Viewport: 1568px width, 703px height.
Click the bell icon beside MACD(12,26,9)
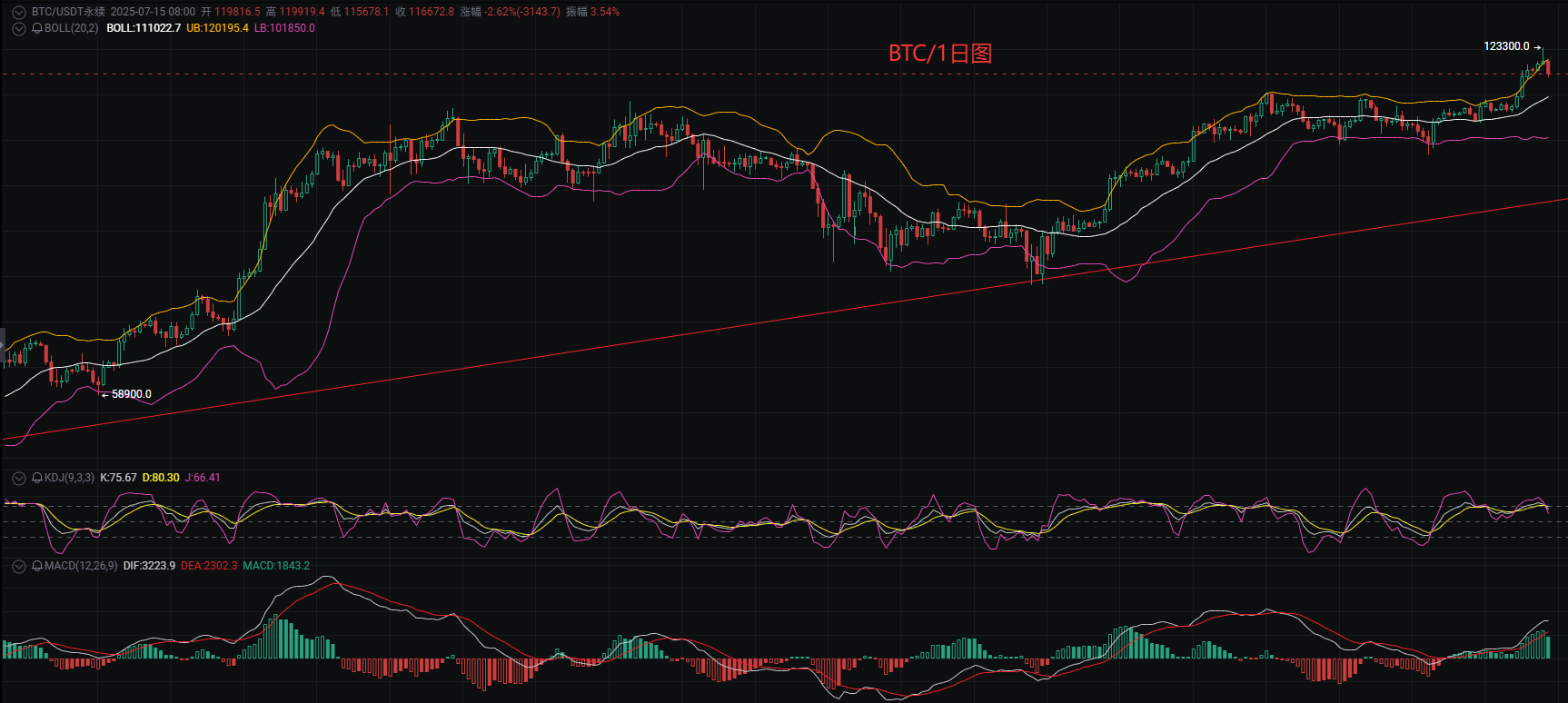click(37, 566)
